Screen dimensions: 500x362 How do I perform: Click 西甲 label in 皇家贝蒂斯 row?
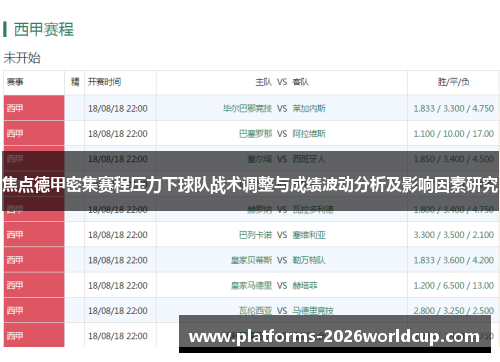15,260
